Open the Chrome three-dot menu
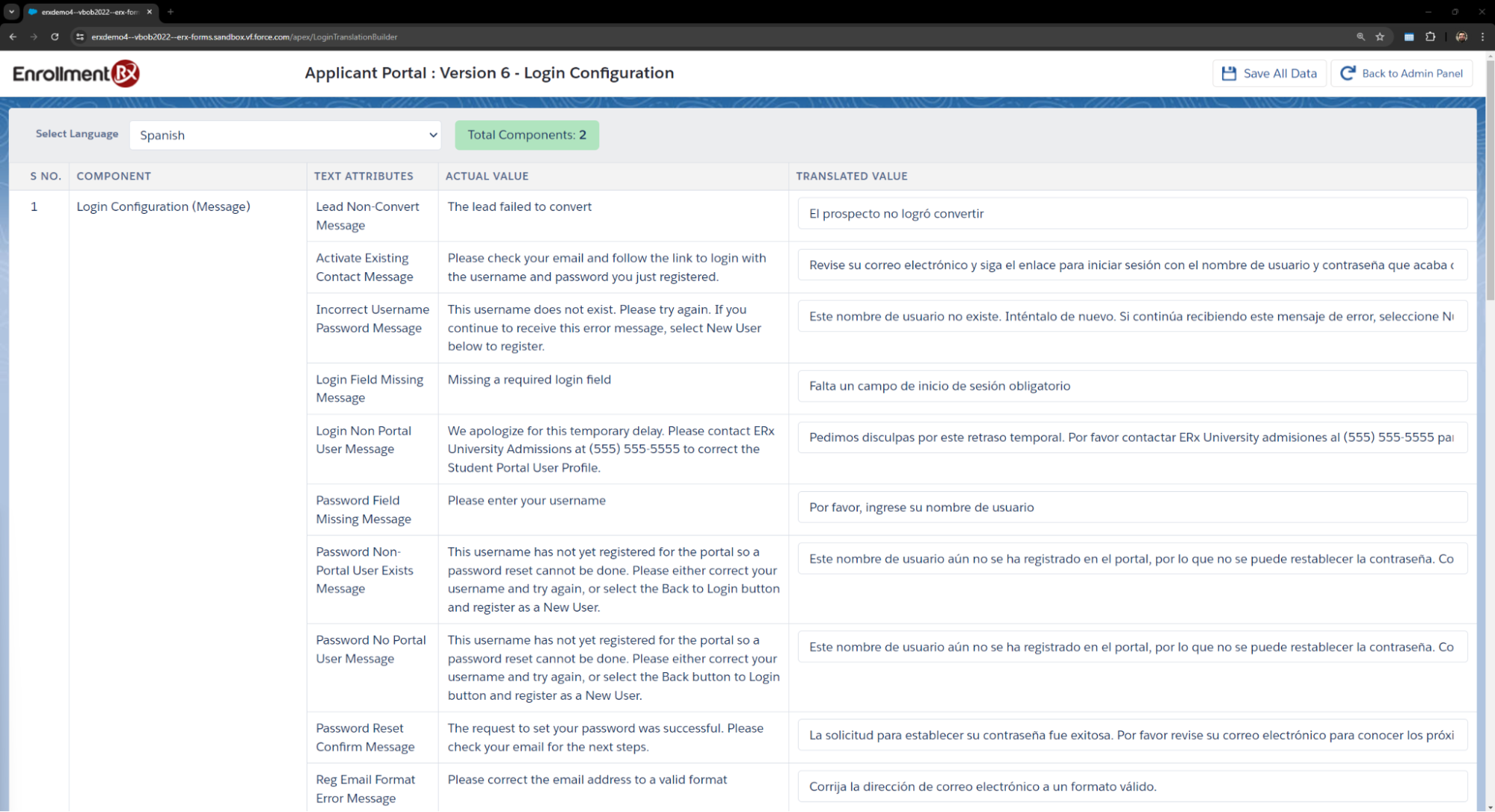The height and width of the screenshot is (812, 1495). (1482, 37)
